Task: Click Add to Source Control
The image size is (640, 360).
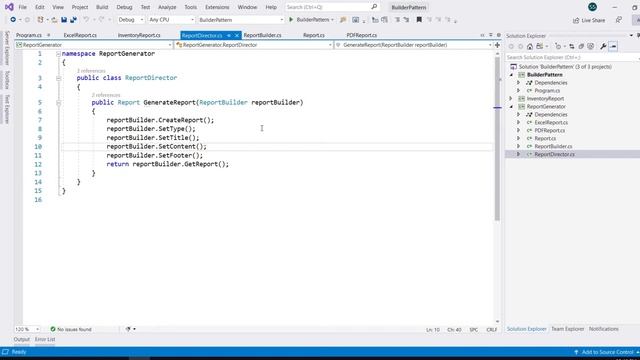Action: pyautogui.click(x=607, y=352)
